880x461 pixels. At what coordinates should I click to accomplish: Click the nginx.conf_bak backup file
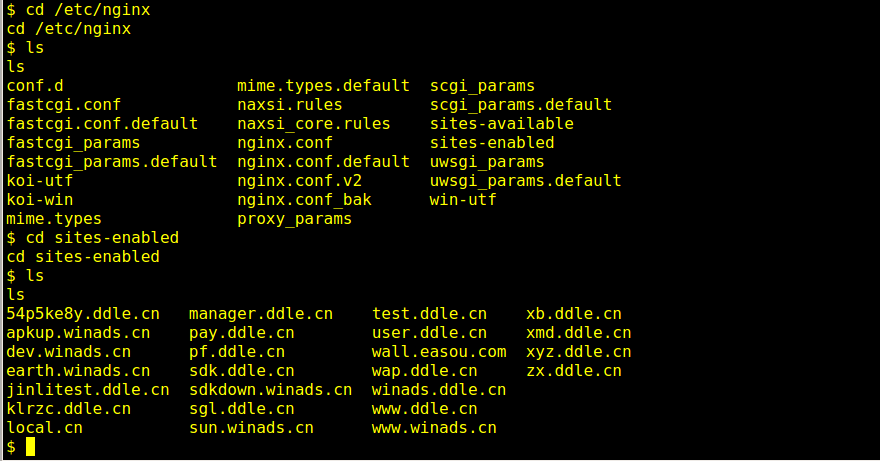[304, 199]
